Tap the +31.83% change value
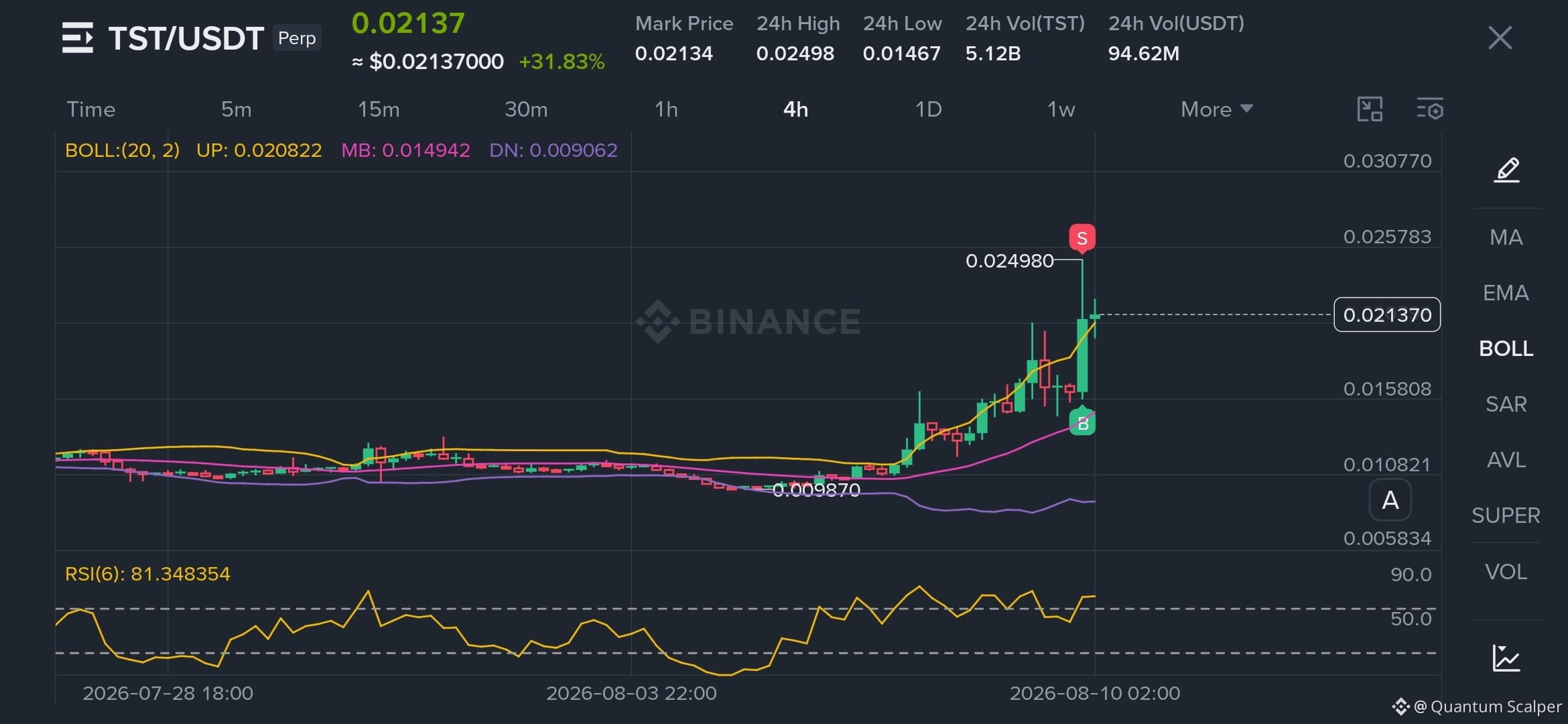The height and width of the screenshot is (724, 1568). click(x=562, y=62)
